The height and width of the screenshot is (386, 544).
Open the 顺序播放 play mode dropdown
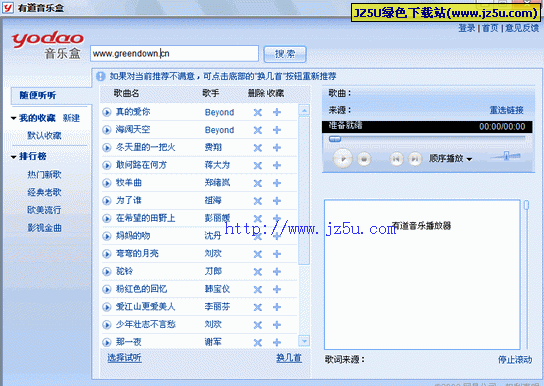[x=451, y=159]
